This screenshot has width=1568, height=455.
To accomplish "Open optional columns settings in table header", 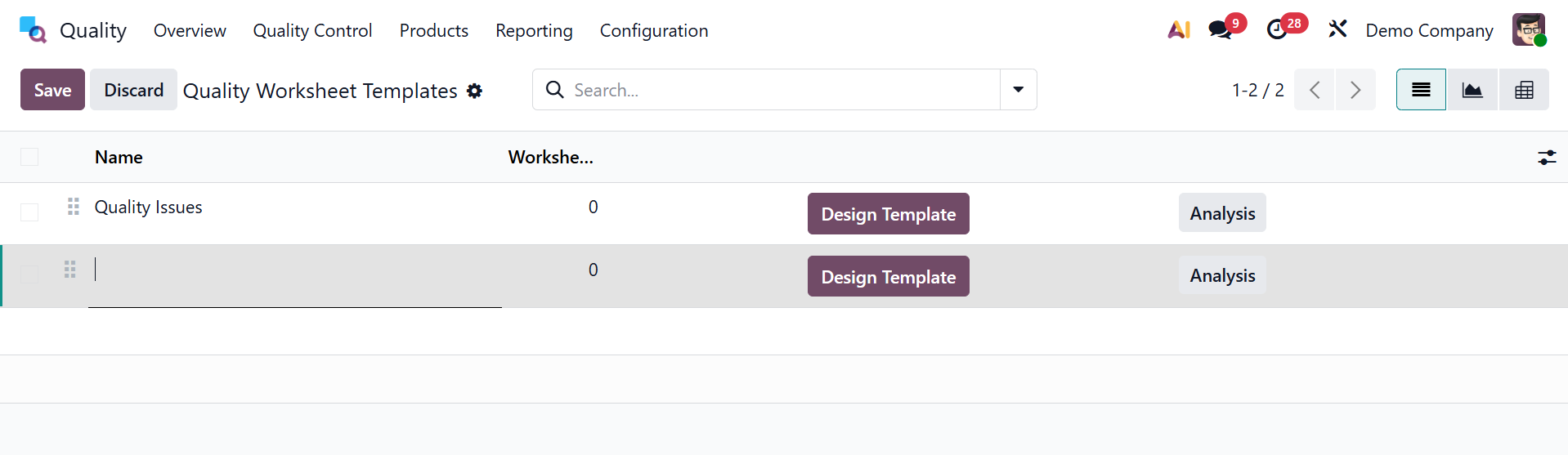I will (x=1547, y=158).
